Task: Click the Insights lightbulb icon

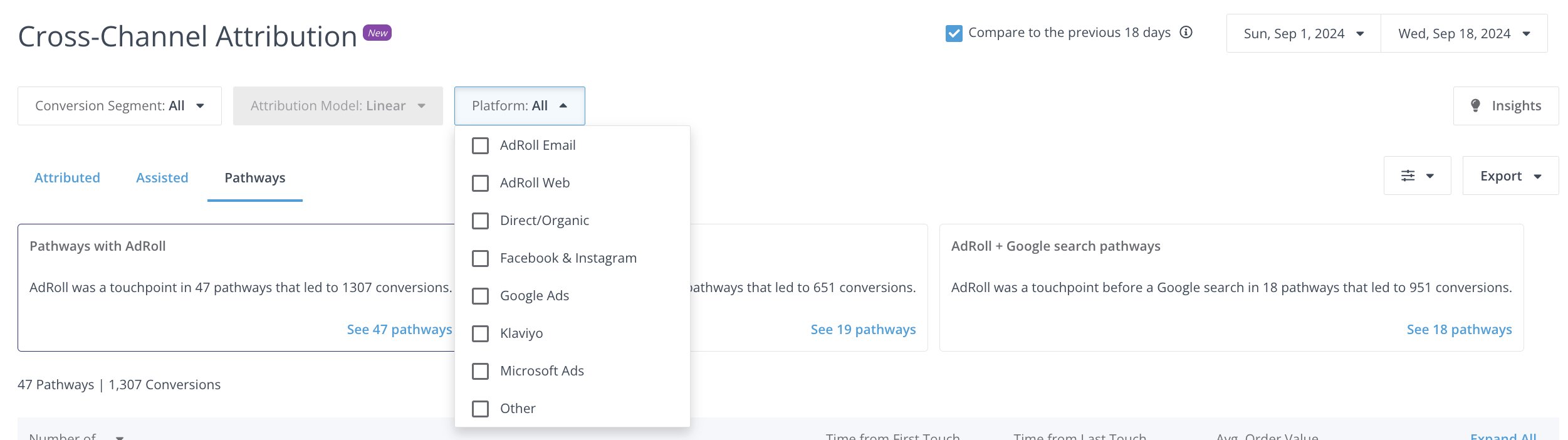Action: coord(1475,106)
